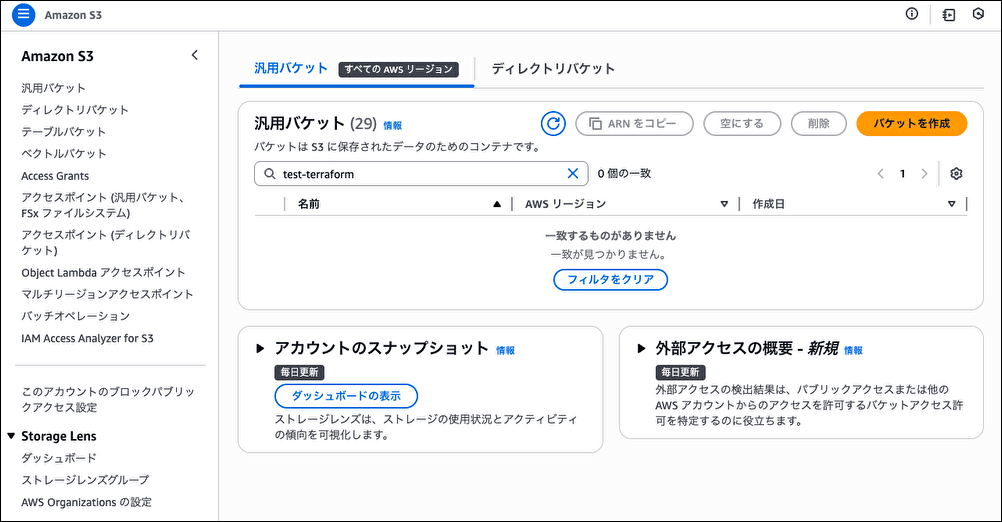This screenshot has height=522, width=1002.
Task: Expand アカウントのスナップショット section
Action: tap(260, 348)
